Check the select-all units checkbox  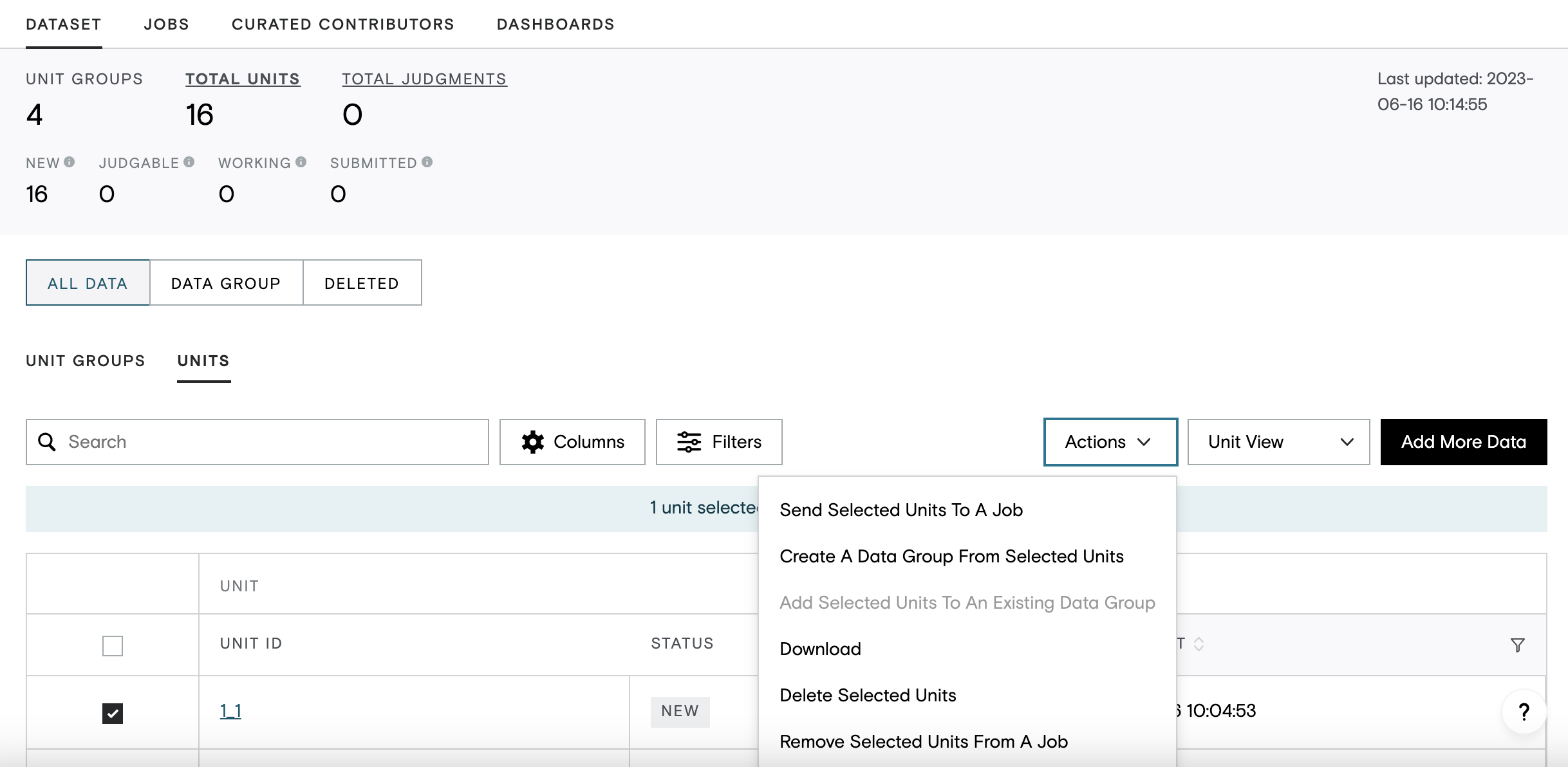point(113,645)
